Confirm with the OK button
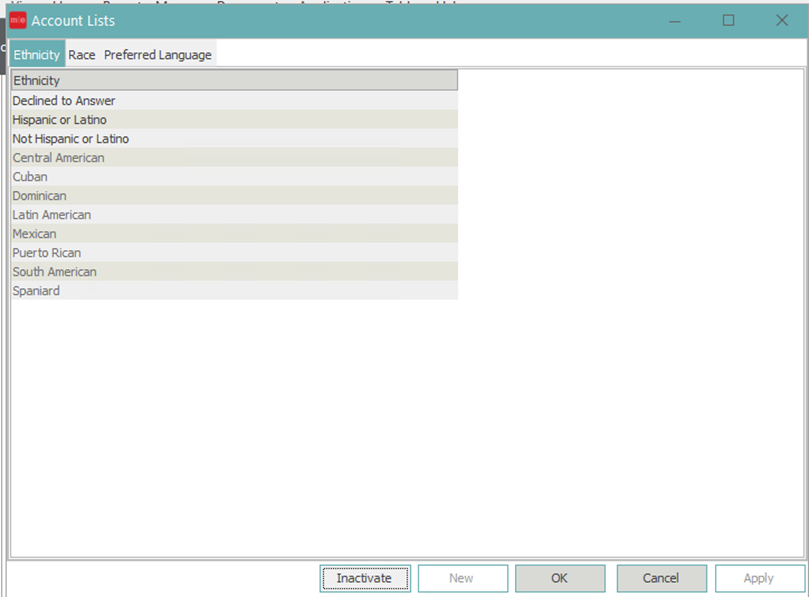This screenshot has height=597, width=809. [x=560, y=578]
